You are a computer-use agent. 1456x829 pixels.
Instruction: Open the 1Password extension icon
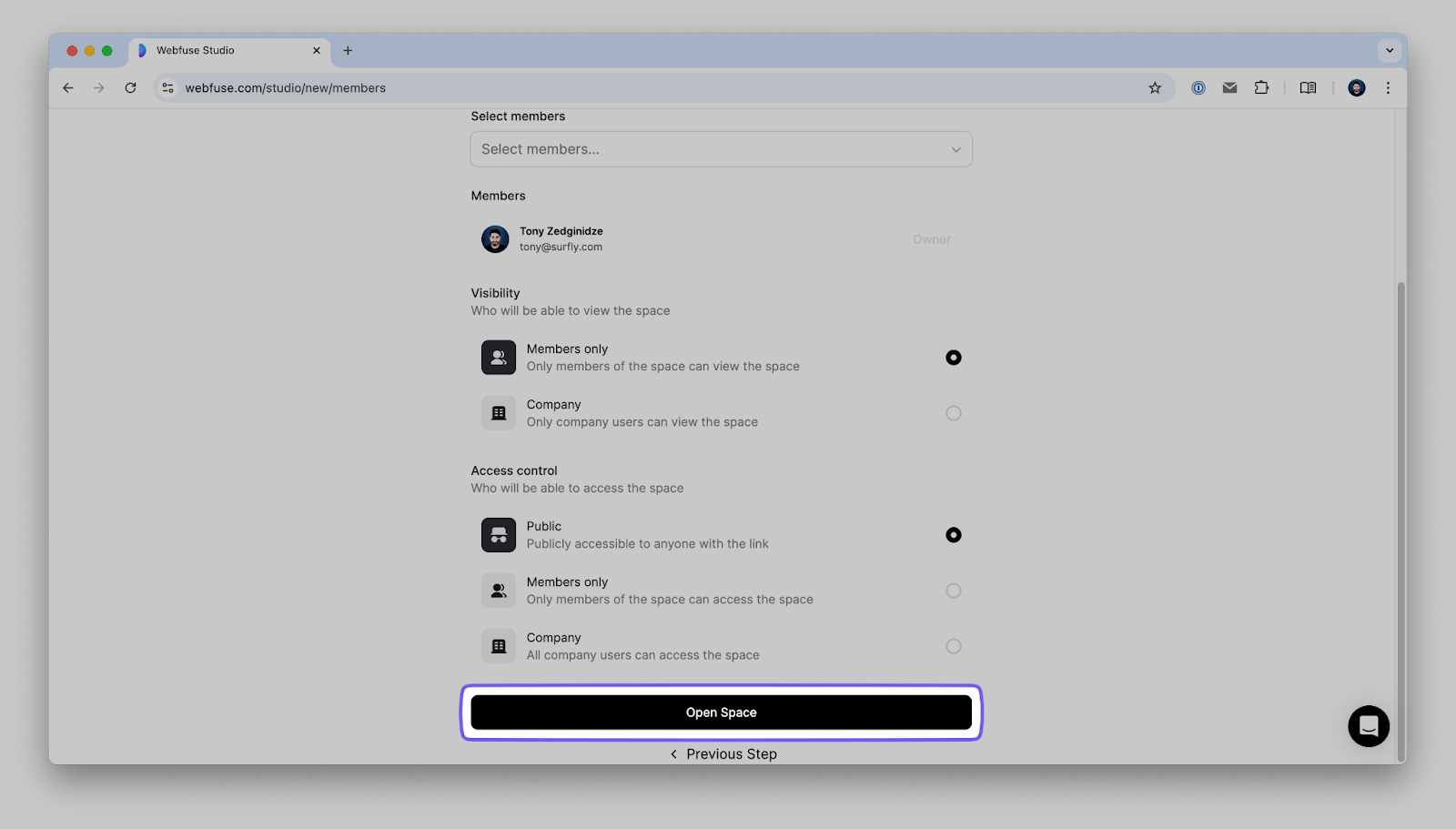1198,88
